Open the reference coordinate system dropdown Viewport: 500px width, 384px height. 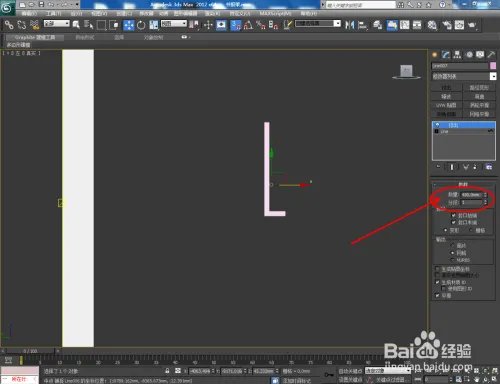174,23
